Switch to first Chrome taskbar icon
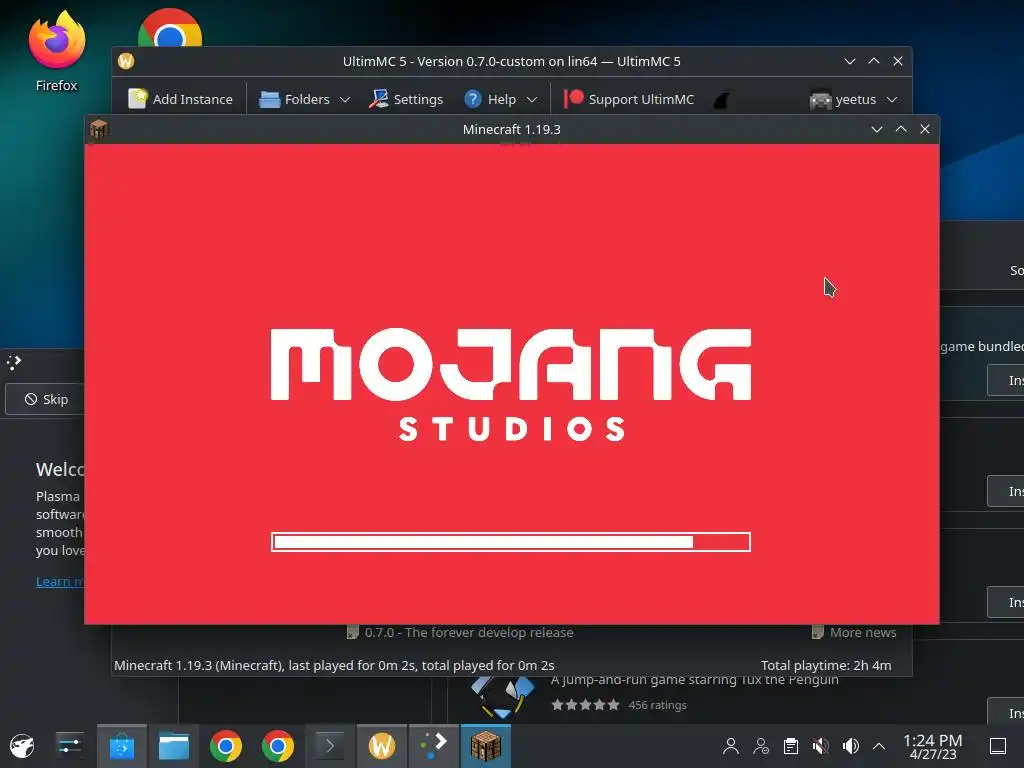The image size is (1024, 768). [x=226, y=746]
